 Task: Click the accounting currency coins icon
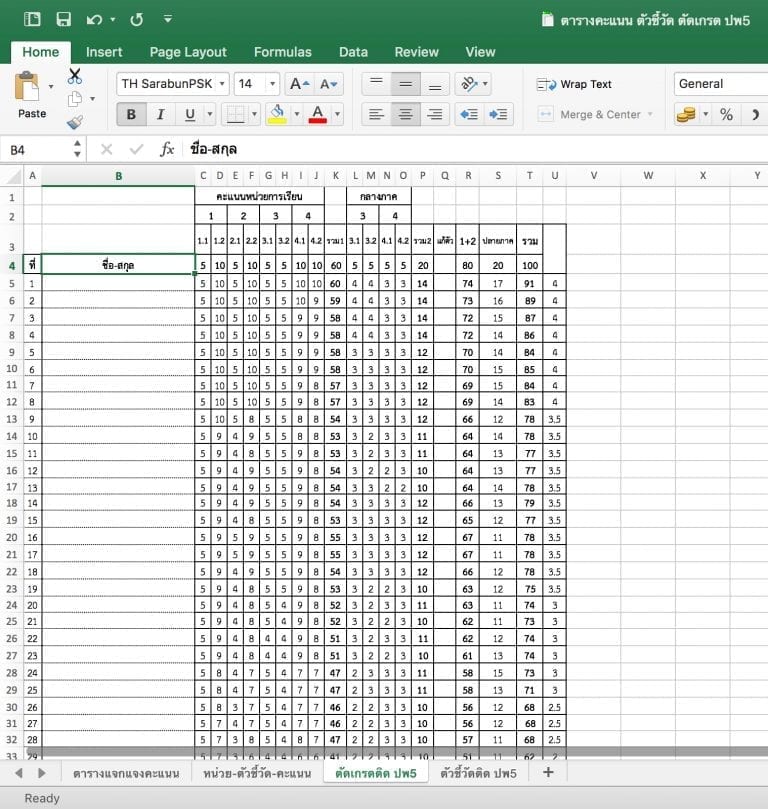coord(687,114)
